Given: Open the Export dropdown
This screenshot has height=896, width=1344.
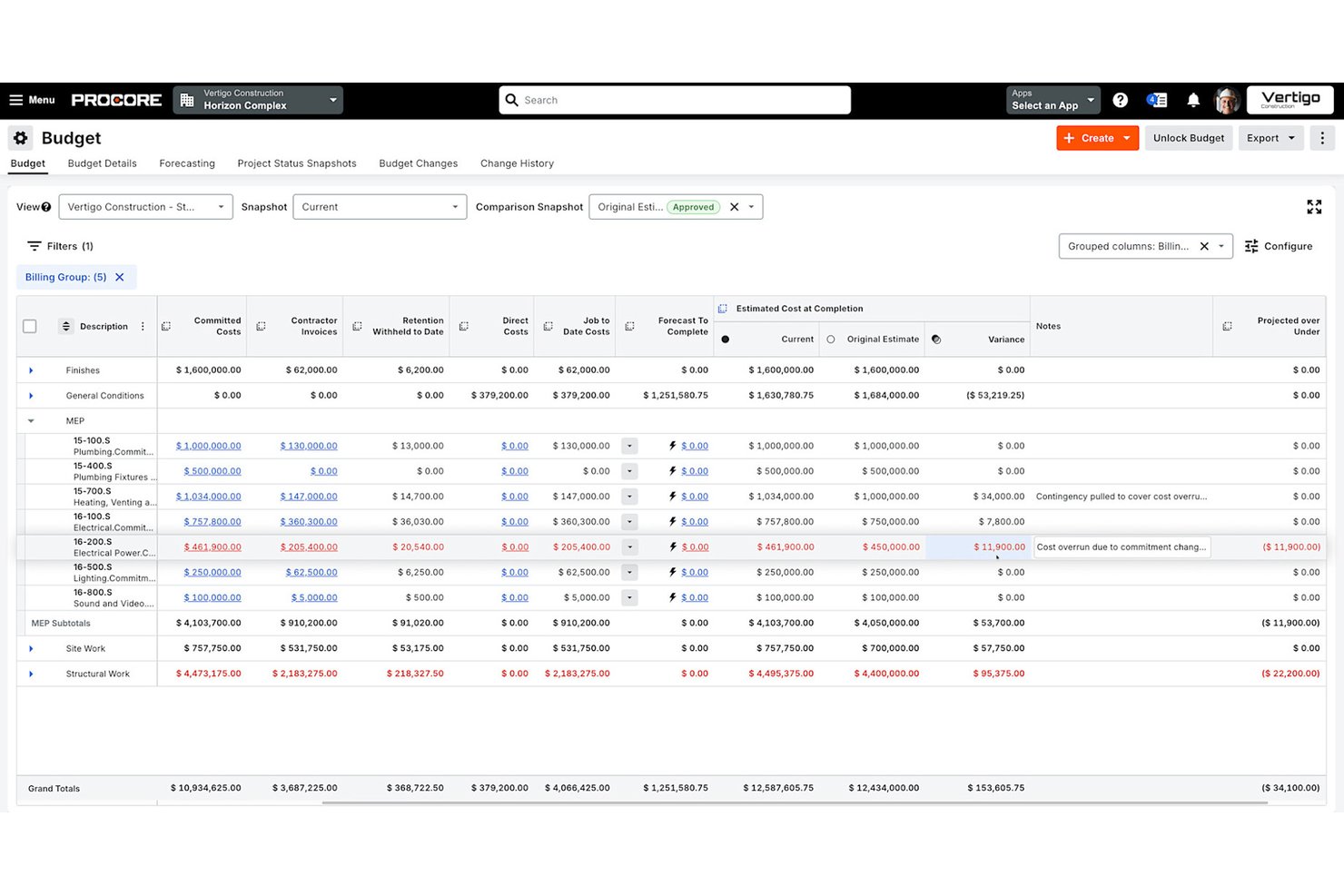Looking at the screenshot, I should point(1271,138).
